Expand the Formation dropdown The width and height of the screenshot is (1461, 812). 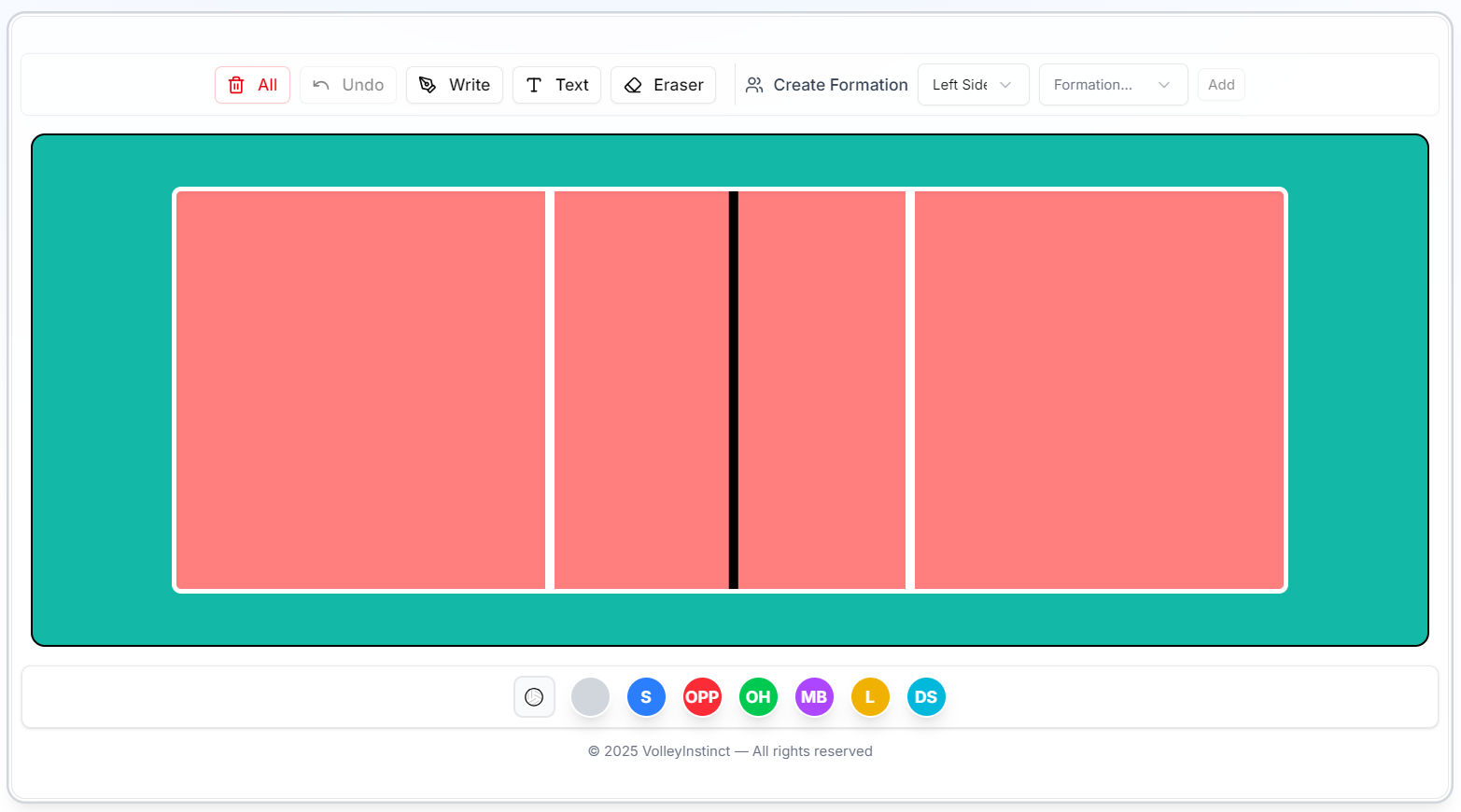click(x=1113, y=85)
